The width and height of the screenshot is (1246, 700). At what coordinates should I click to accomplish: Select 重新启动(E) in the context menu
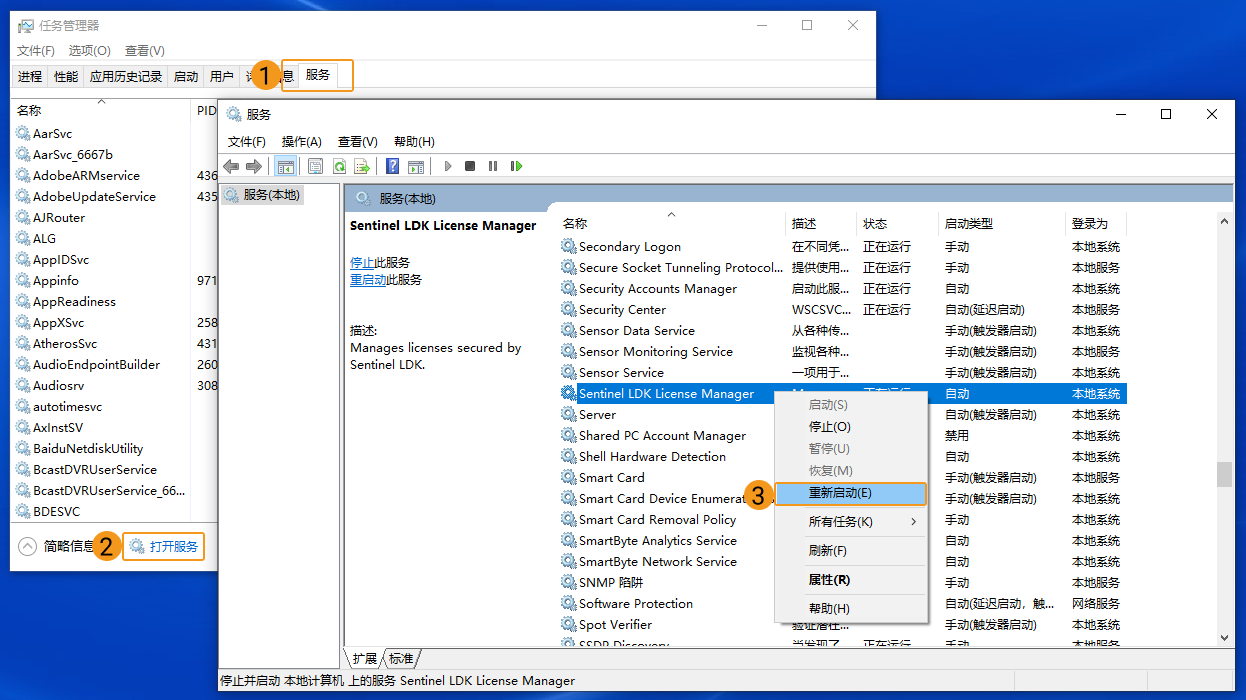(x=840, y=493)
